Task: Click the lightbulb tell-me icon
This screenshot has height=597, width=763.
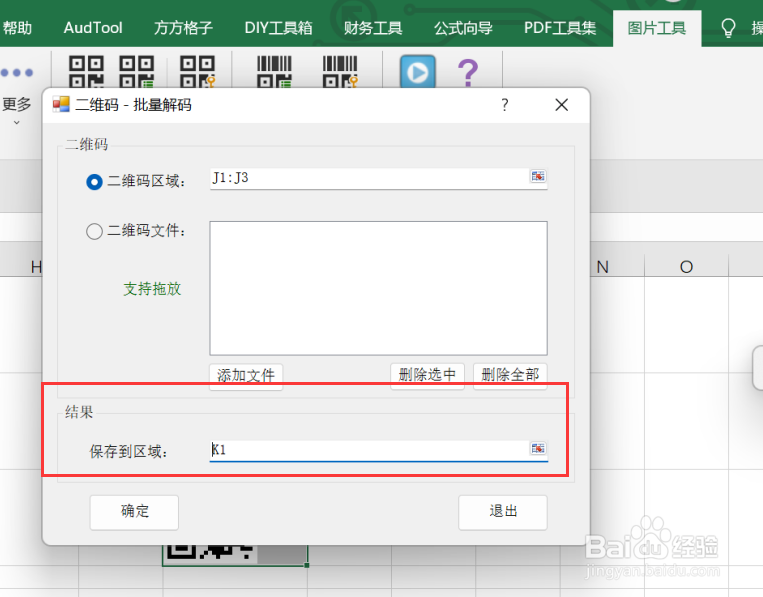Action: click(728, 28)
